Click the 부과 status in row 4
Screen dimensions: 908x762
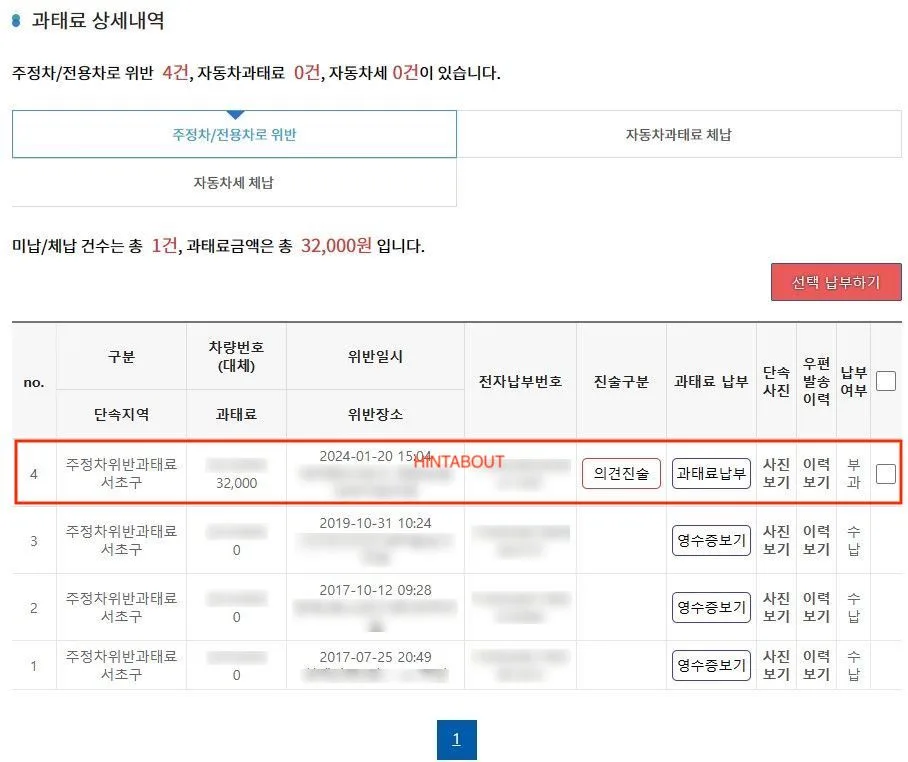coord(853,474)
